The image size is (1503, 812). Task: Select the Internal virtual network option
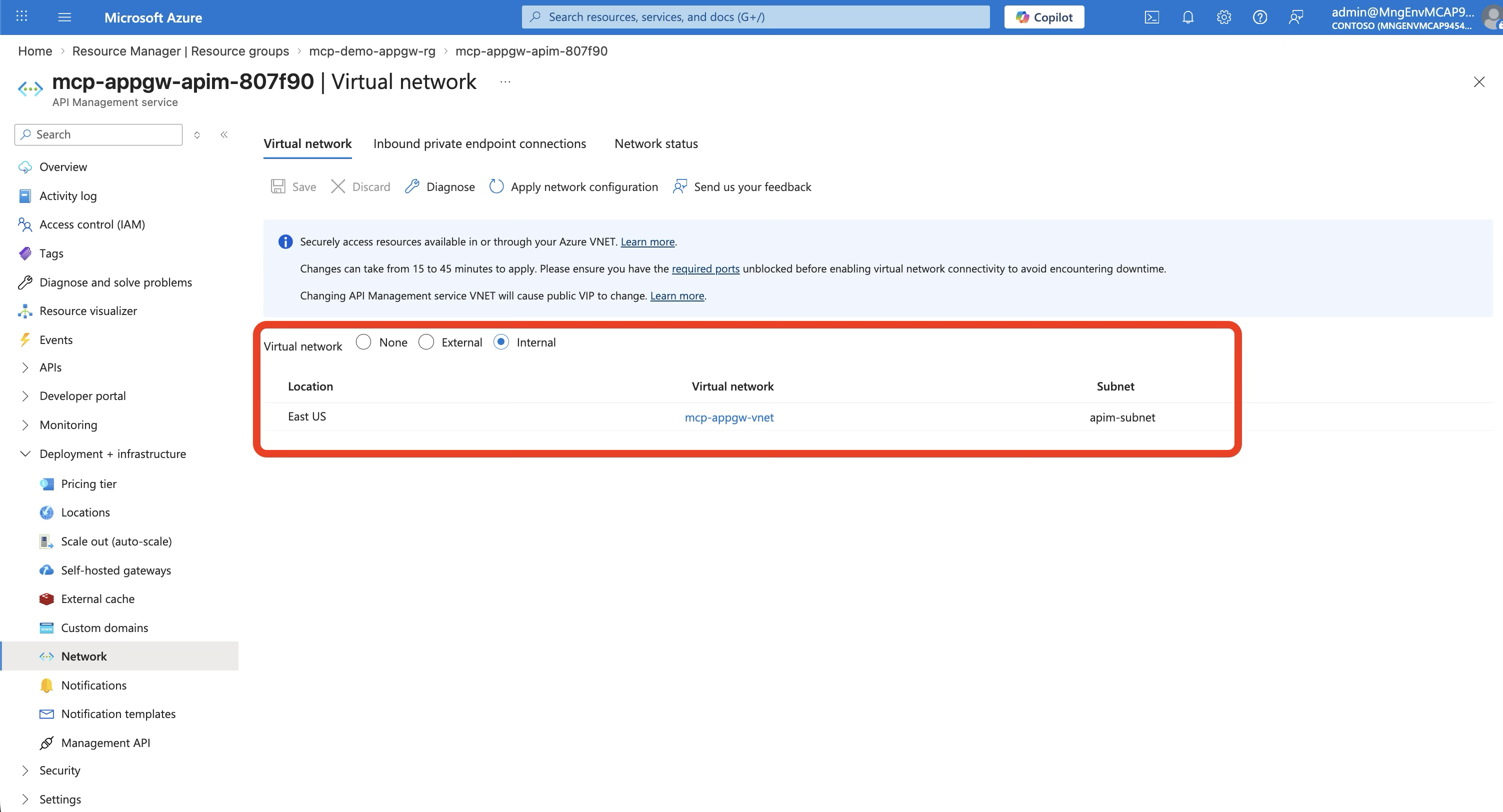click(501, 342)
